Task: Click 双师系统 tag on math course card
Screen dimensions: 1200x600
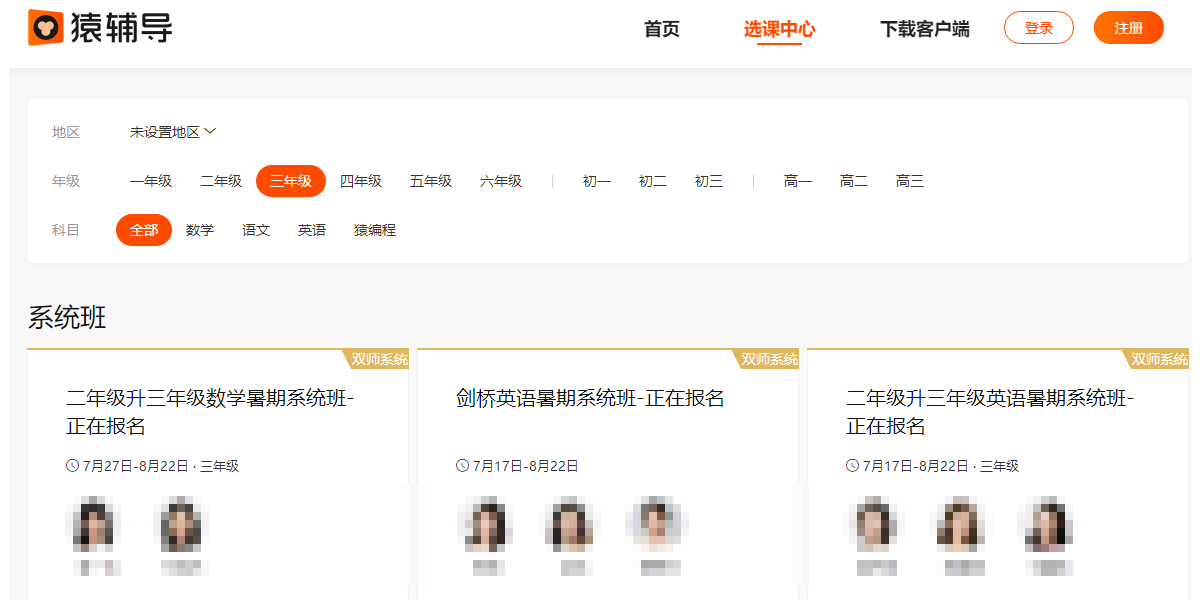Action: 378,360
